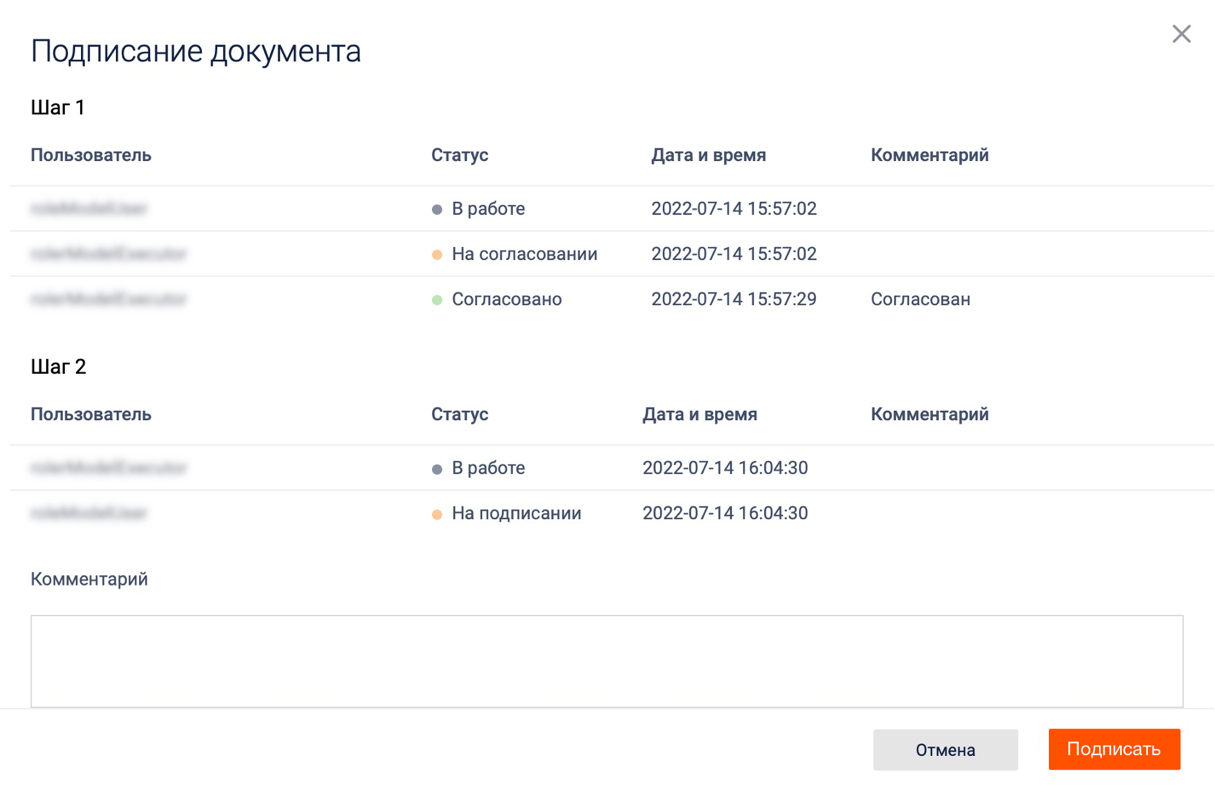Viewport: 1215px width, 791px height.
Task: Click the На подписании status text
Action: 516,513
